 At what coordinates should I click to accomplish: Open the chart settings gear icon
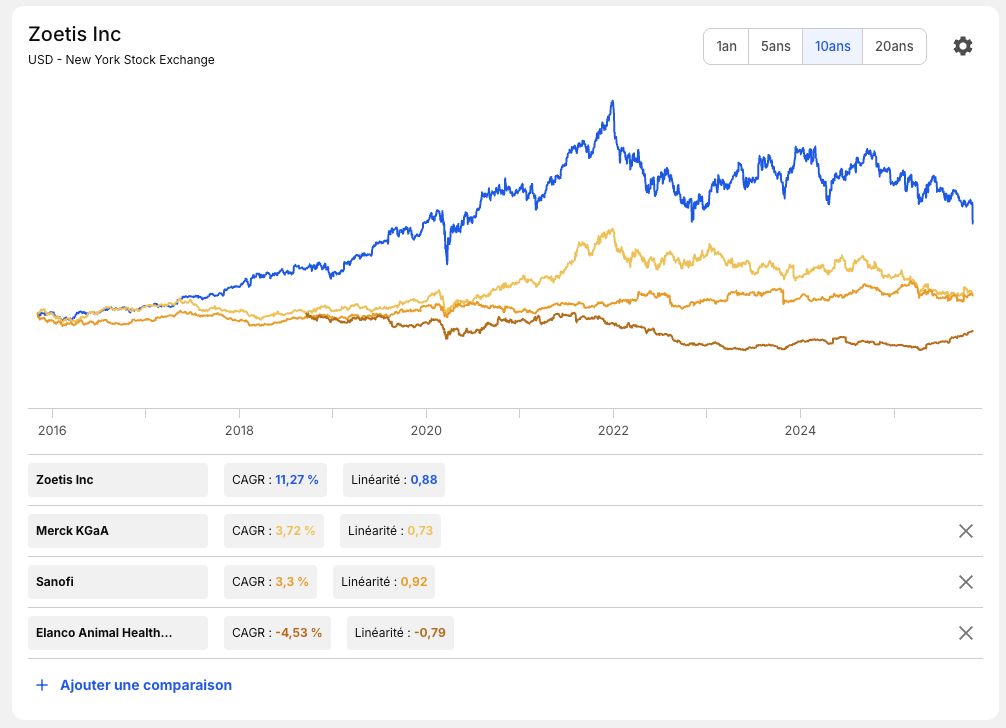coord(962,46)
